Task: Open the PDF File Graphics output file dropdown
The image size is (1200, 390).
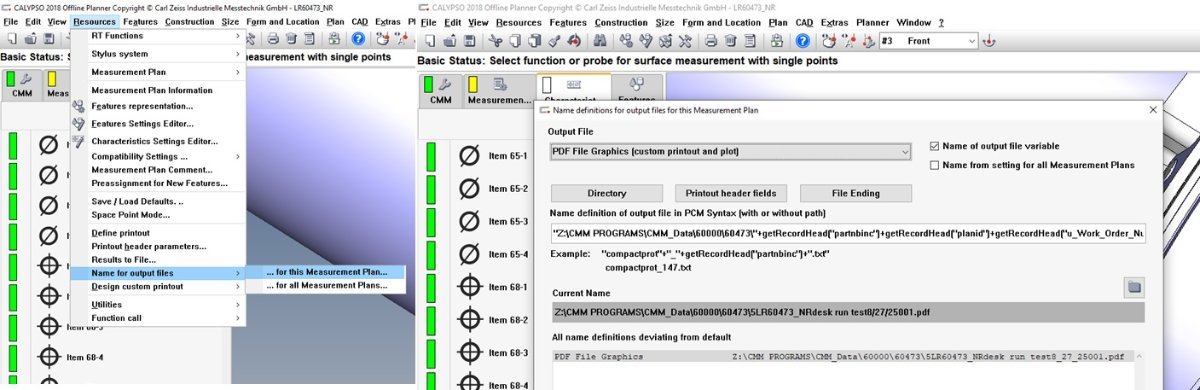Action: pos(731,151)
